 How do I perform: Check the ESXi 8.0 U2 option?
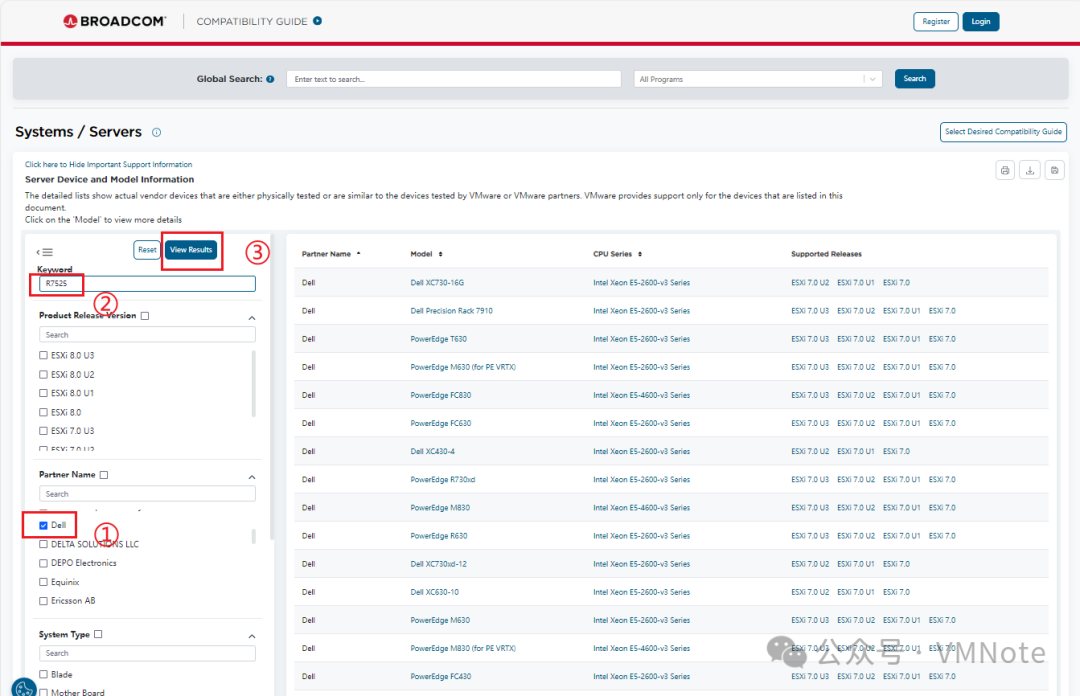[43, 375]
